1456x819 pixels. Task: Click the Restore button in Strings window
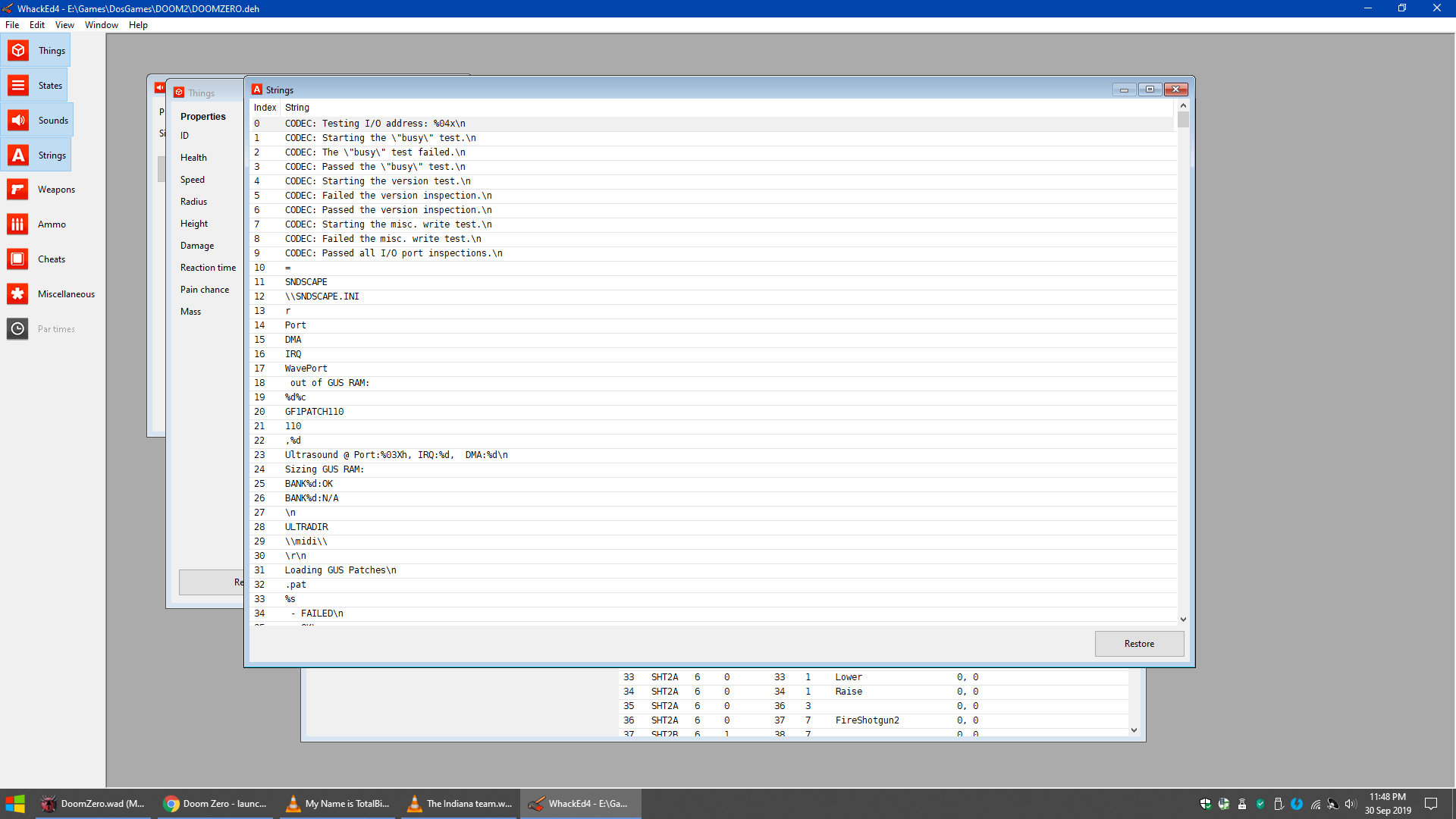coord(1139,644)
